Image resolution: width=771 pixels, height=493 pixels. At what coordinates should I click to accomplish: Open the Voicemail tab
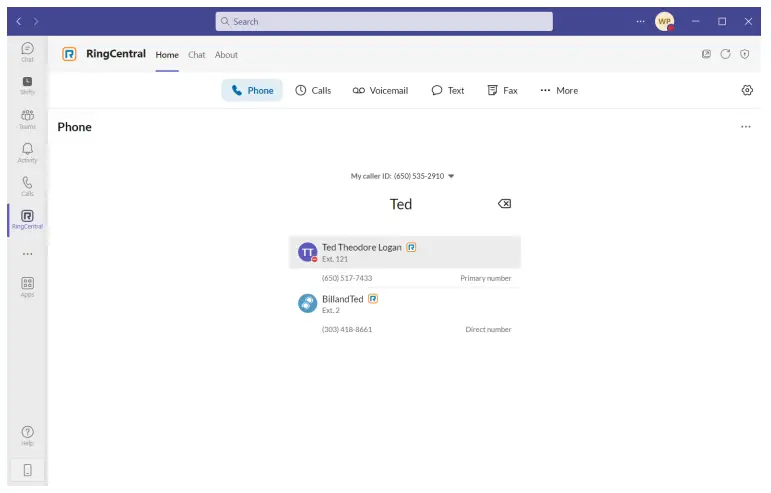[380, 90]
